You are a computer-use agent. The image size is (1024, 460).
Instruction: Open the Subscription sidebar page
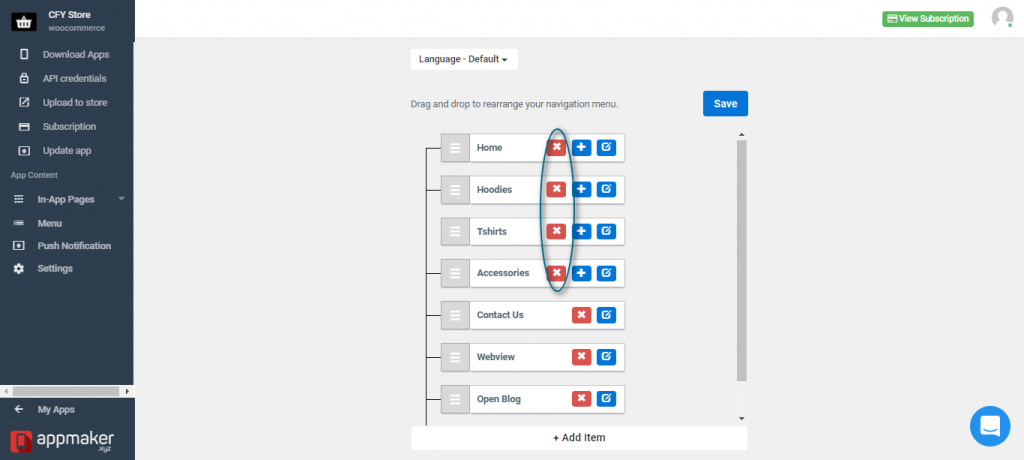(x=69, y=127)
